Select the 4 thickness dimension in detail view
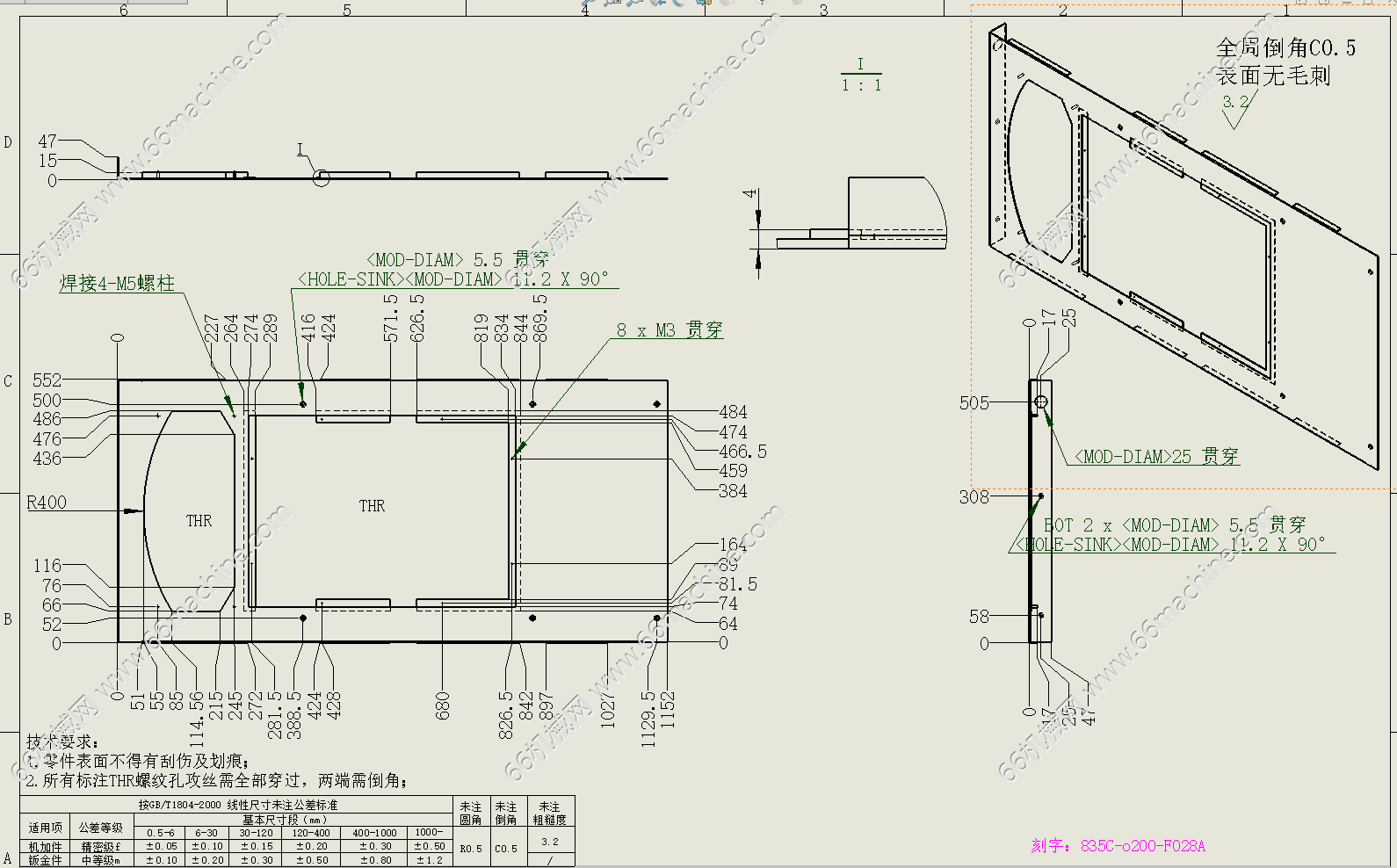1397x868 pixels. [749, 193]
